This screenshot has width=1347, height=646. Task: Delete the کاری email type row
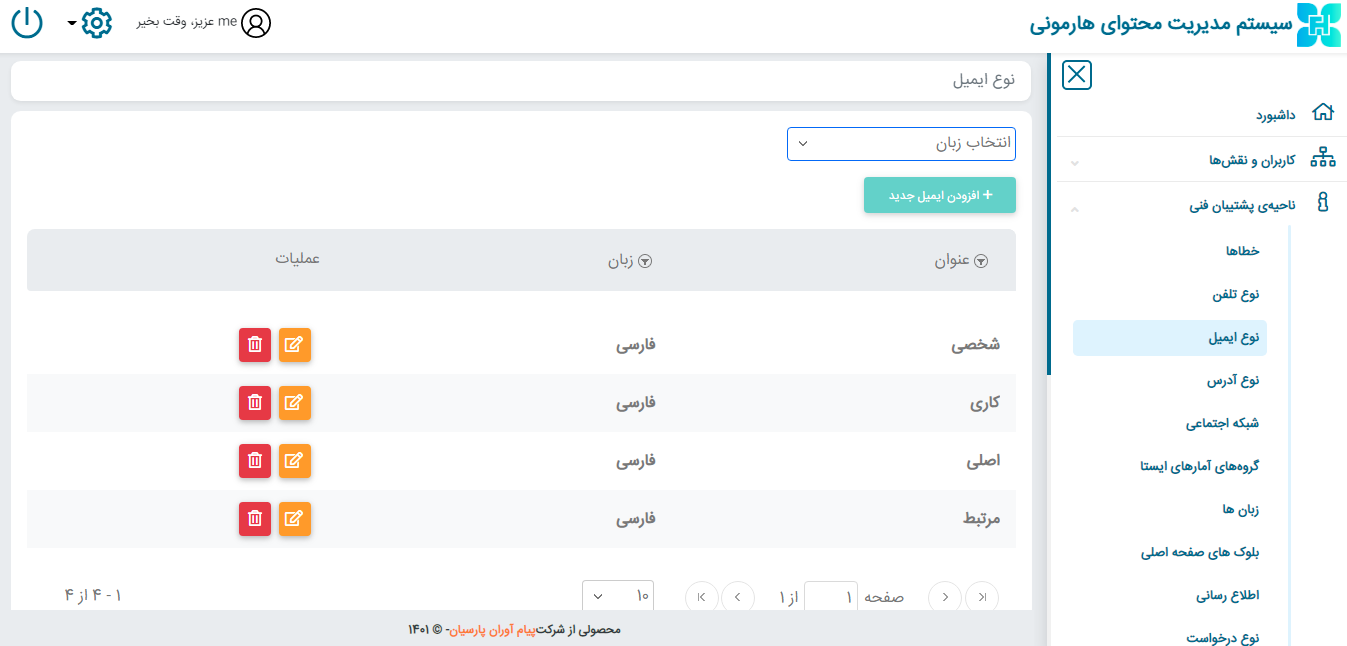pyautogui.click(x=255, y=403)
